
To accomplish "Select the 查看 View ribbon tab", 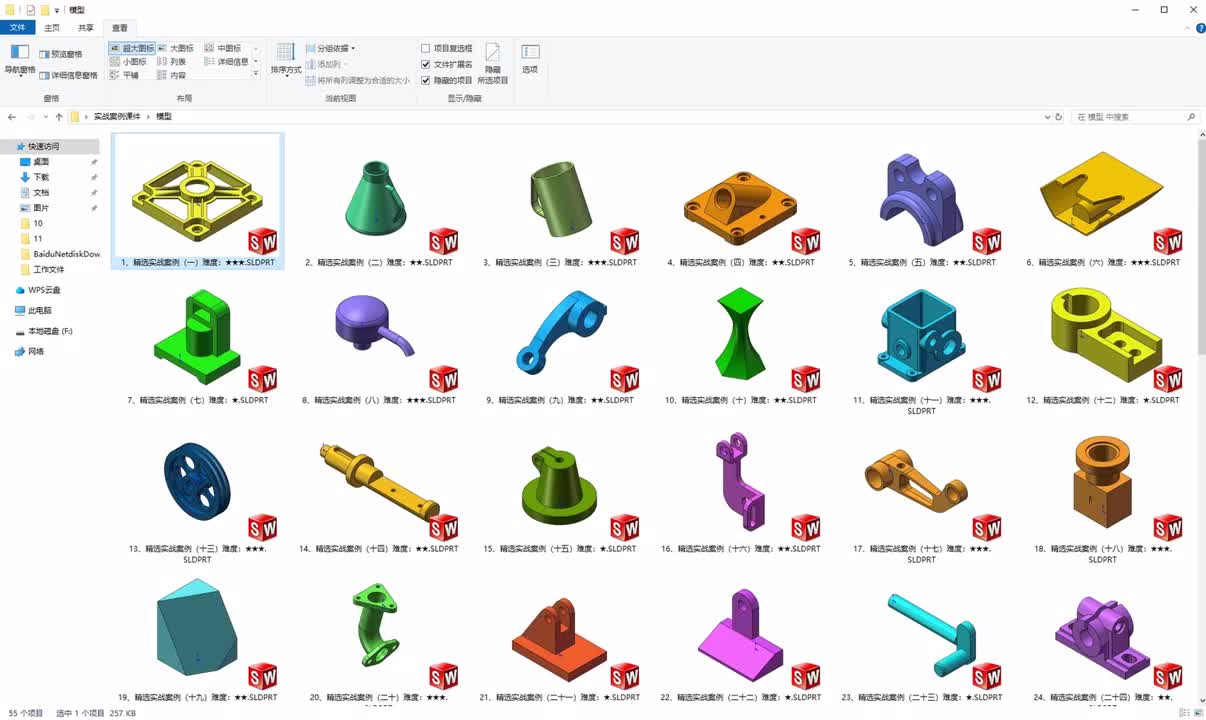I will pos(120,28).
